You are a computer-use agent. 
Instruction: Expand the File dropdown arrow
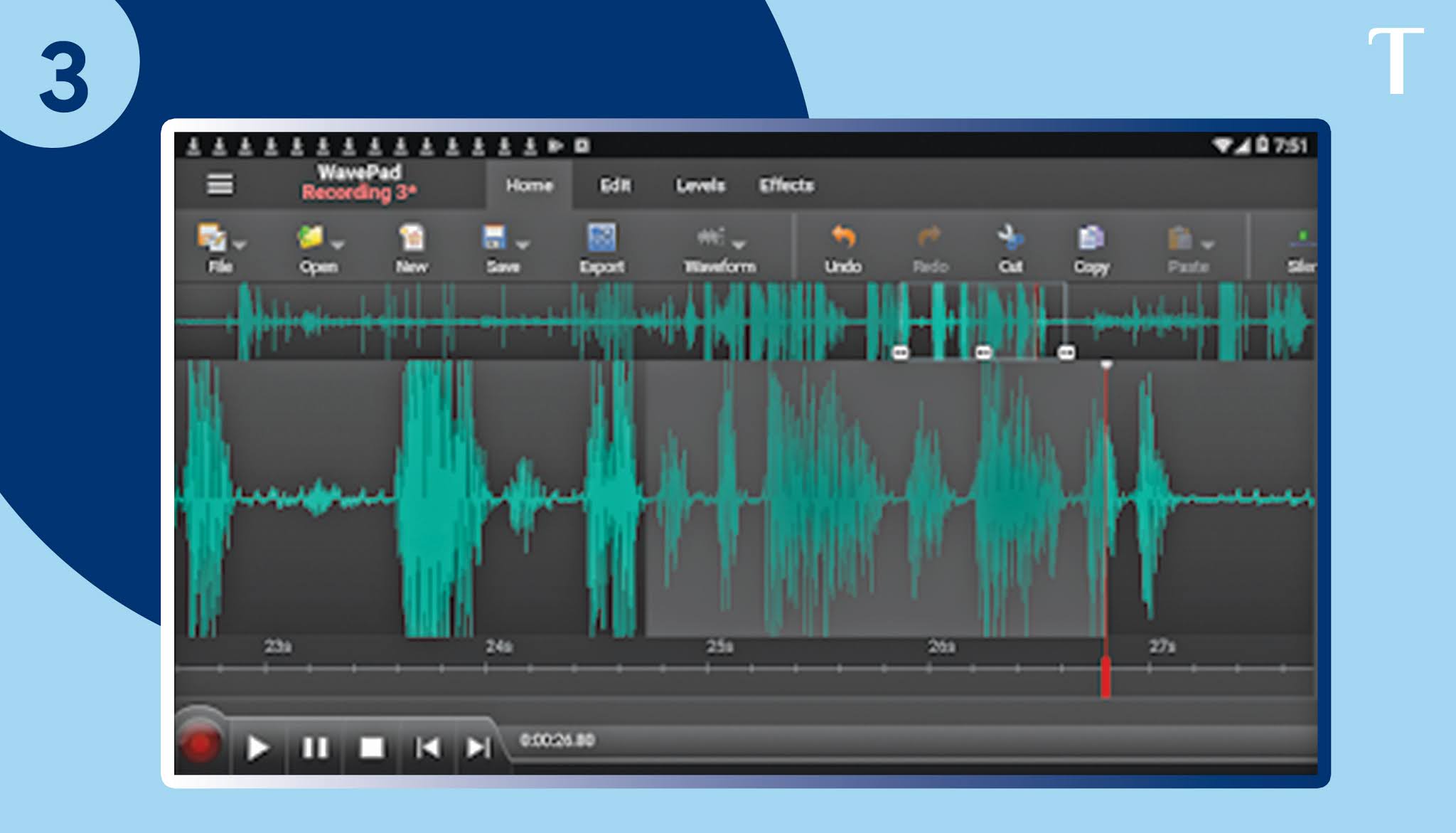pos(240,245)
